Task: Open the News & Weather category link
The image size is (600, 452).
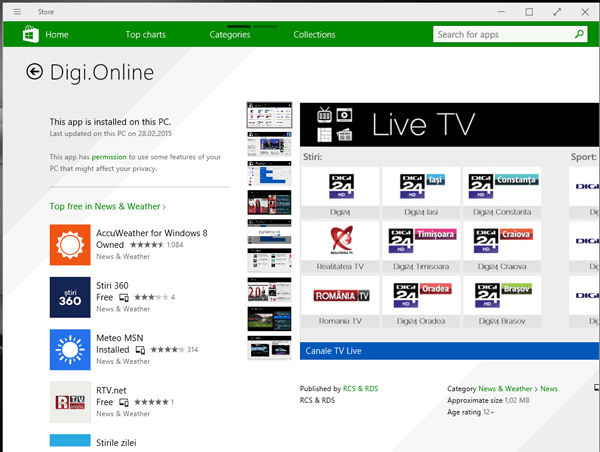Action: point(505,389)
